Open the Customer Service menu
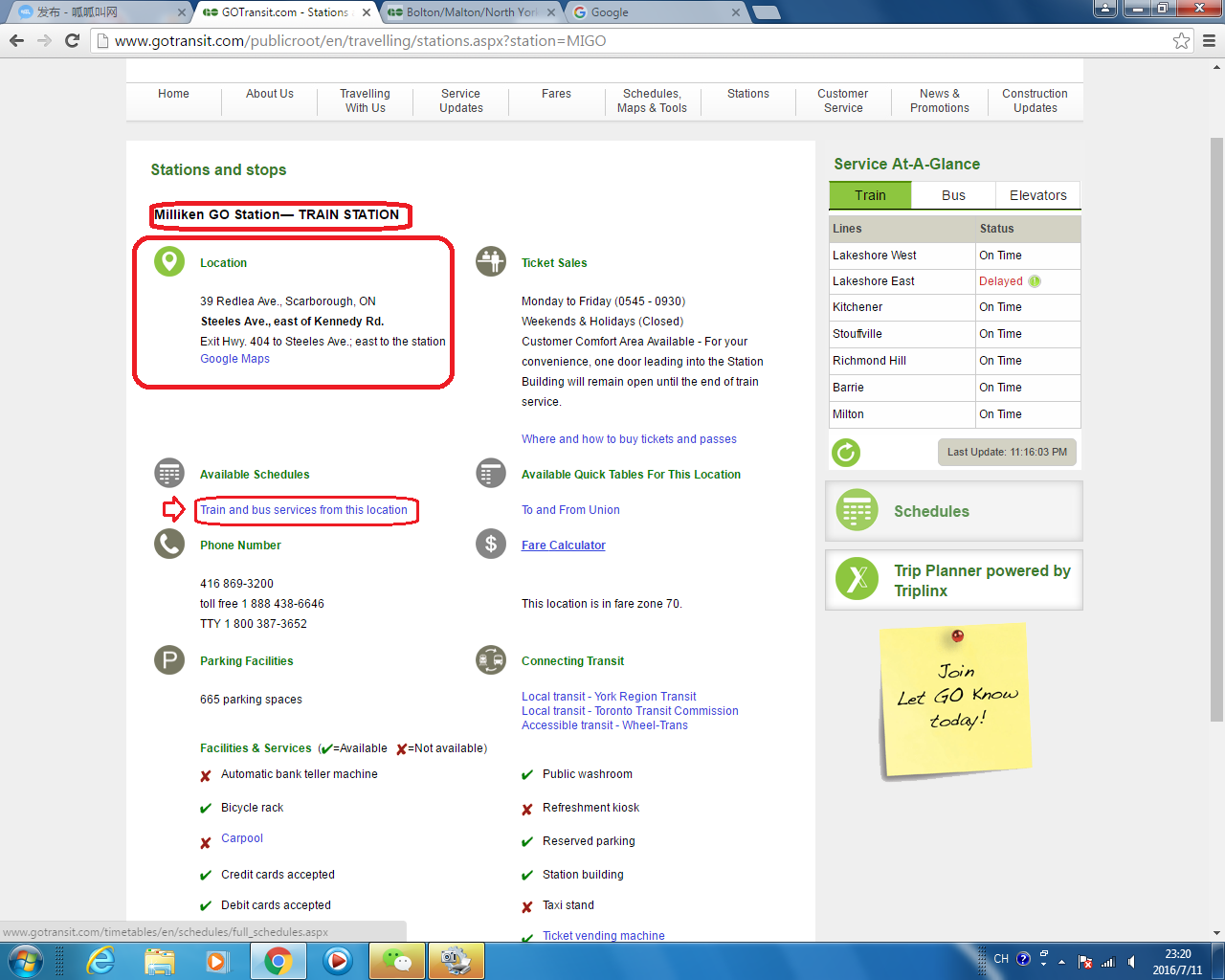 click(x=843, y=100)
